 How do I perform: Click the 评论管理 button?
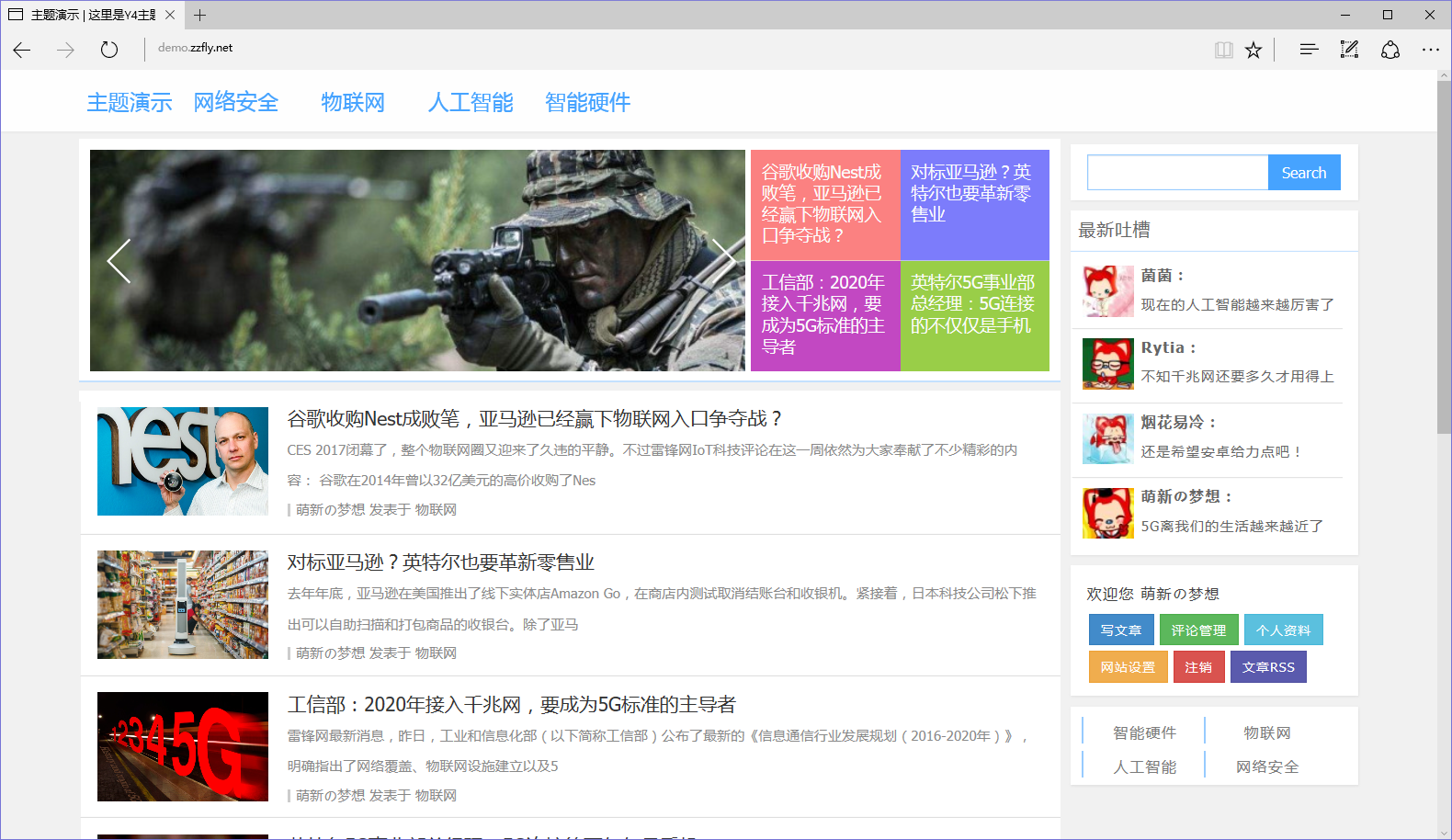tap(1199, 630)
